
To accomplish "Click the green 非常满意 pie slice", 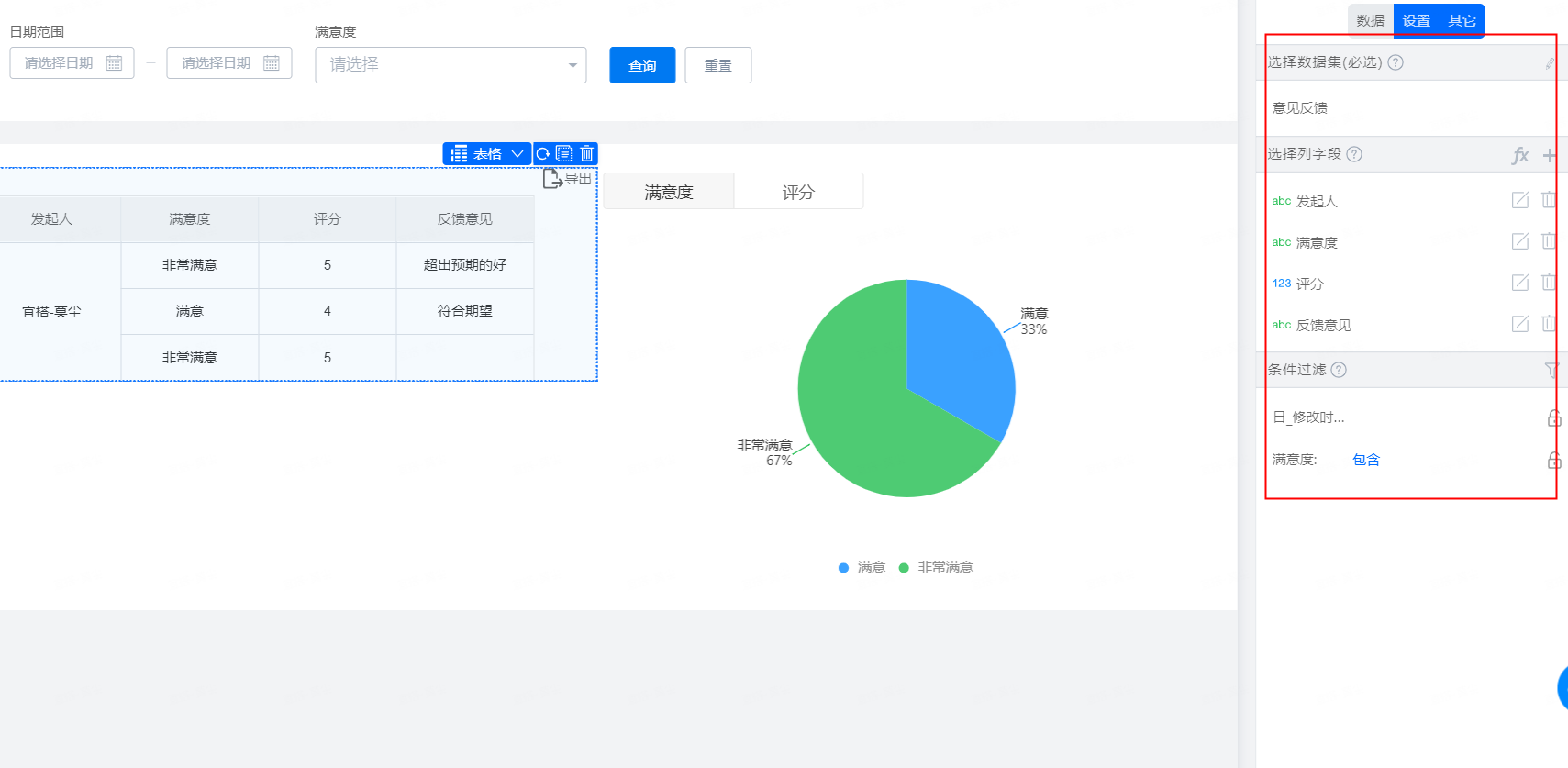I will pos(862,413).
